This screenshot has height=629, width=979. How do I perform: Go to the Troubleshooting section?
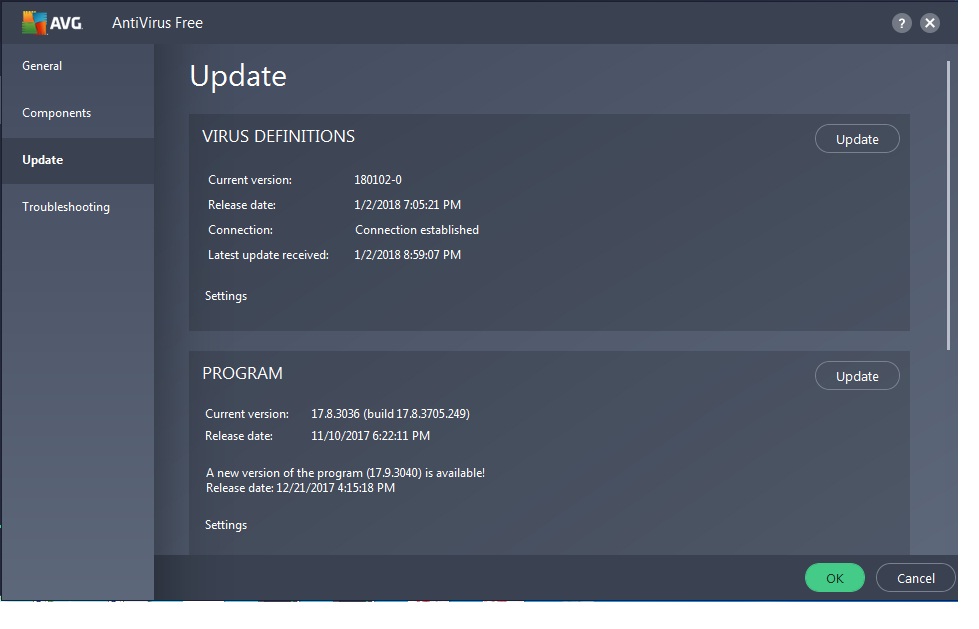[x=66, y=207]
